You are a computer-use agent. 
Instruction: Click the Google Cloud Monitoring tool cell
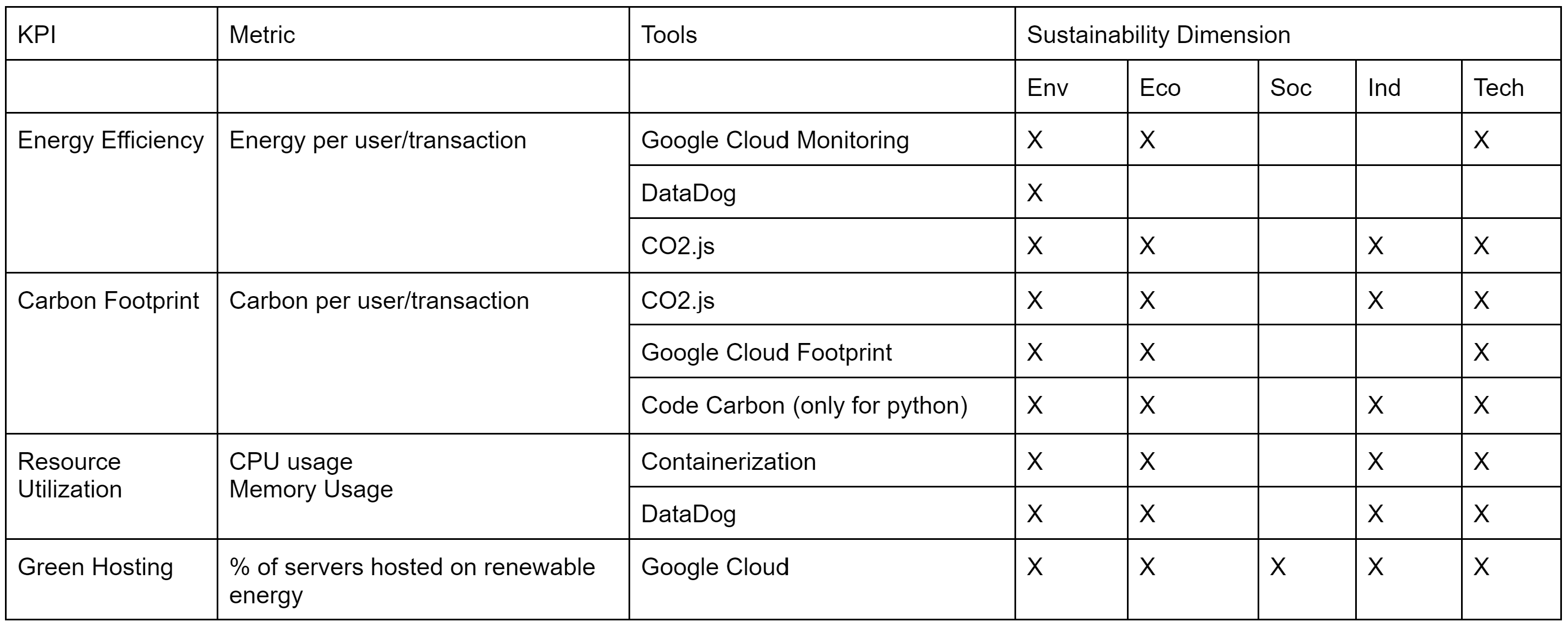[x=821, y=140]
